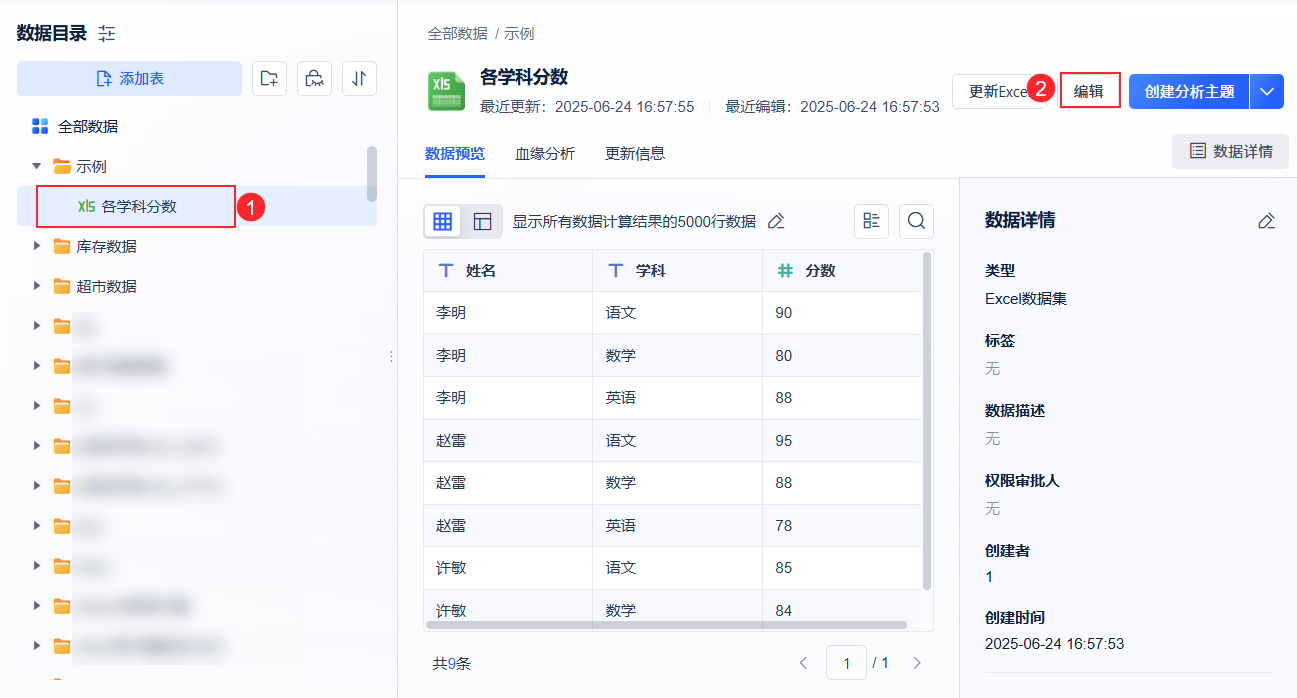This screenshot has height=698, width=1297.
Task: Go to 全部数据 breadcrumb link
Action: (x=458, y=33)
